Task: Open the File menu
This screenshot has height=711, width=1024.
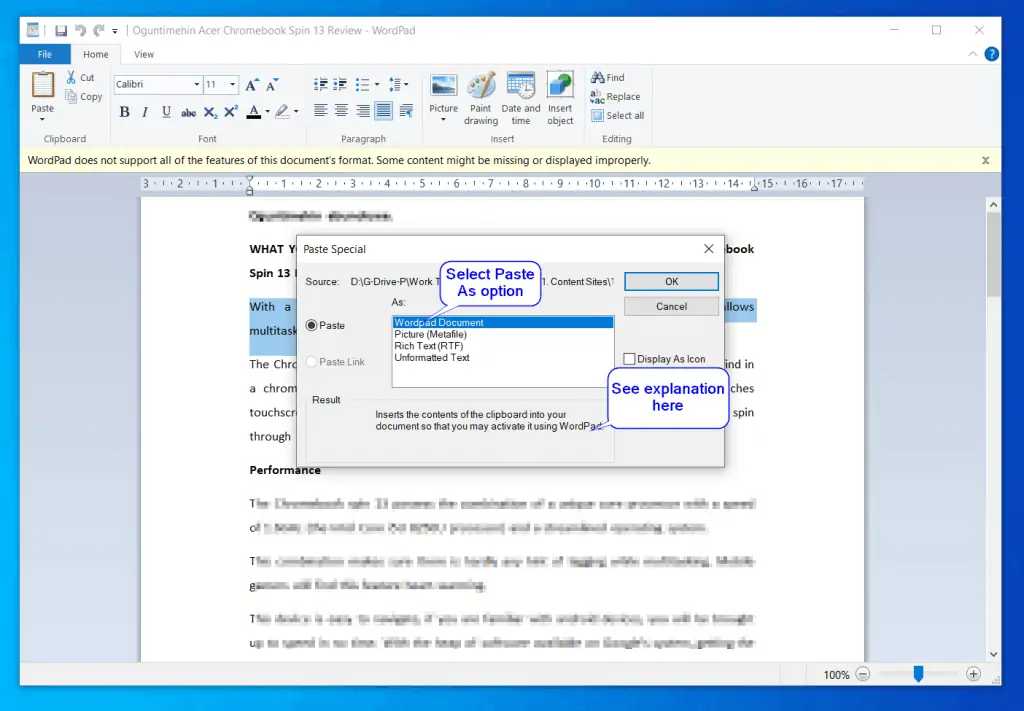Action: click(x=45, y=55)
